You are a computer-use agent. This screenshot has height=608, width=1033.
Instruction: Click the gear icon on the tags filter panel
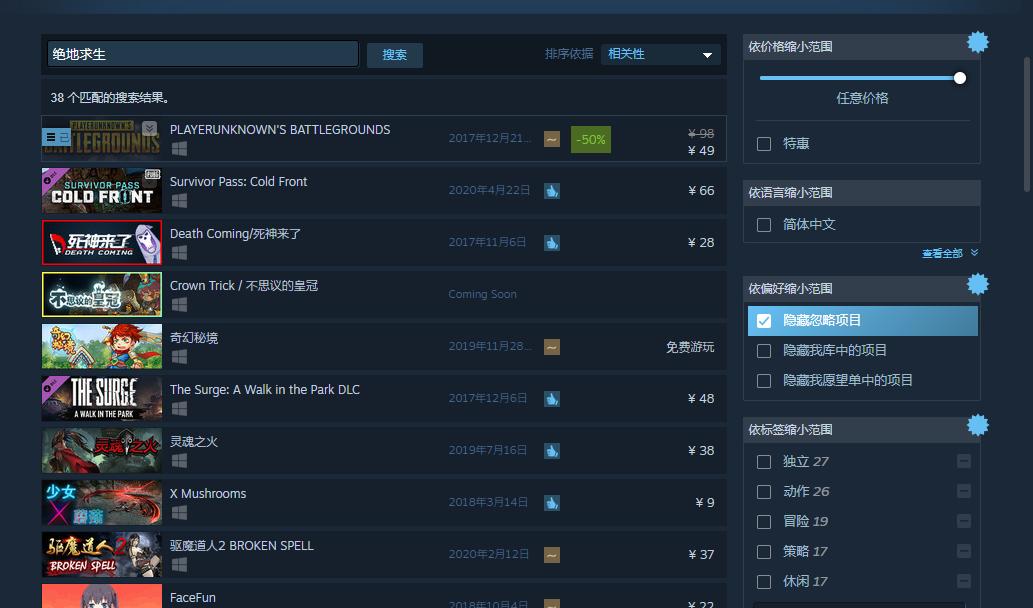tap(978, 425)
